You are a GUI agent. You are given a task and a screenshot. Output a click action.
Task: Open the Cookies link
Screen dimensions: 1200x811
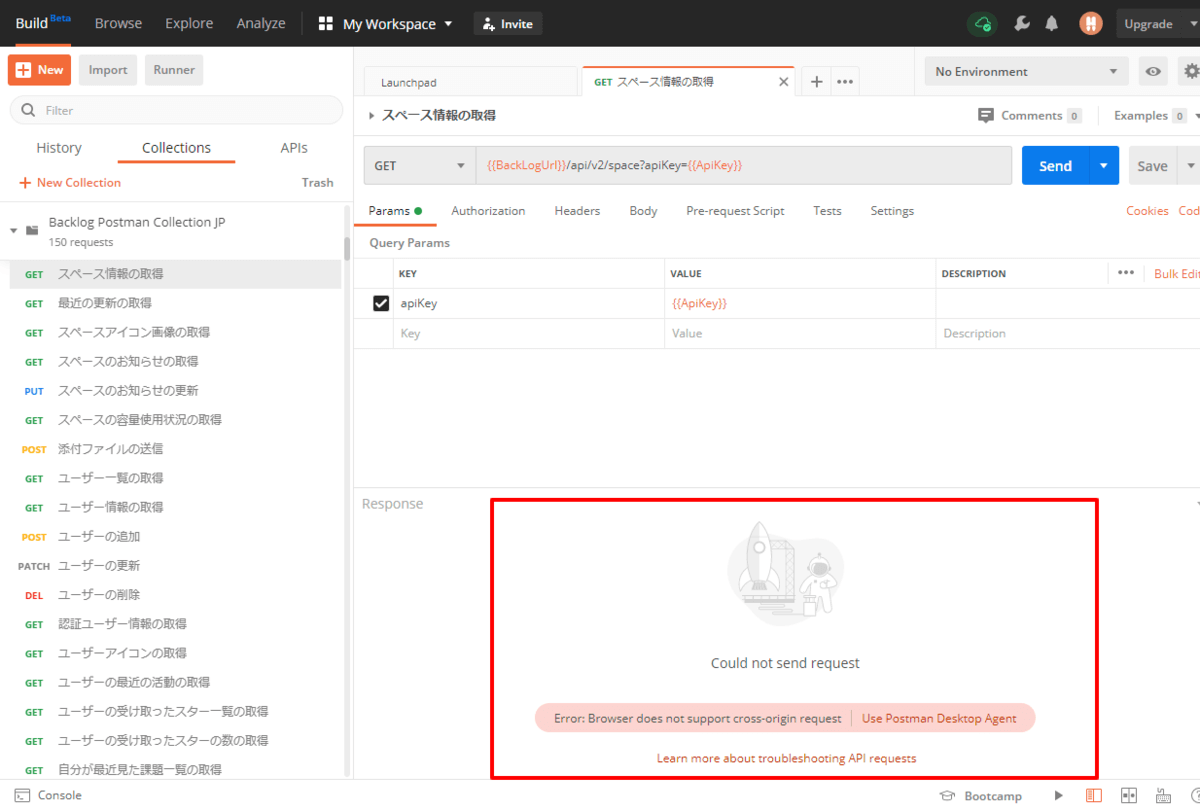click(1147, 211)
